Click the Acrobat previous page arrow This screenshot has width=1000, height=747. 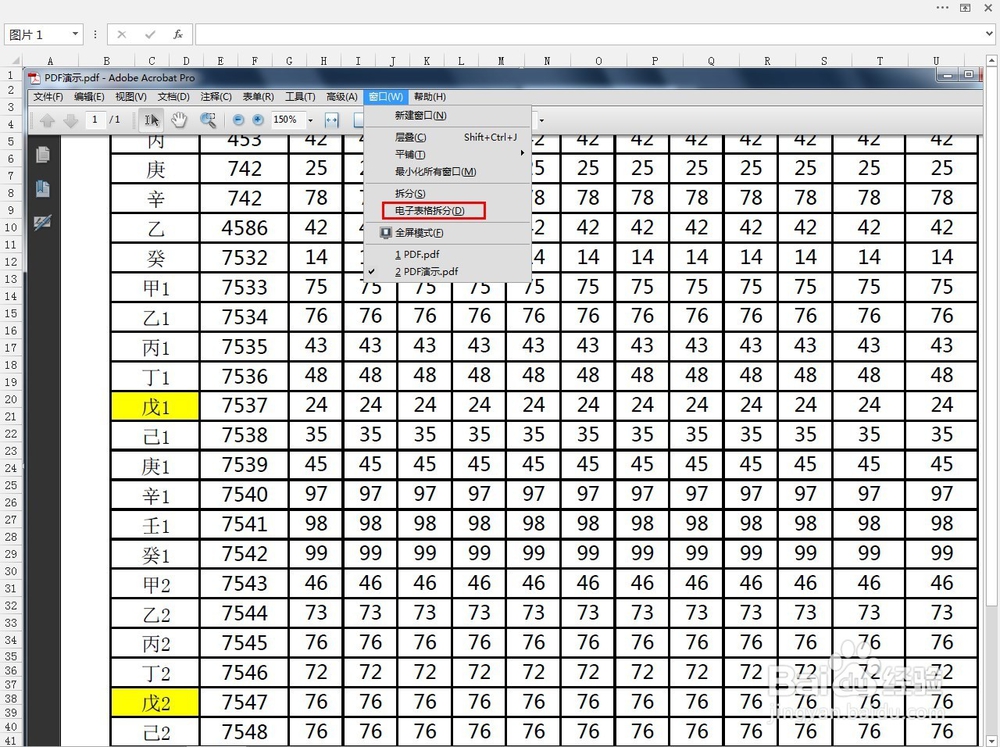[x=47, y=120]
